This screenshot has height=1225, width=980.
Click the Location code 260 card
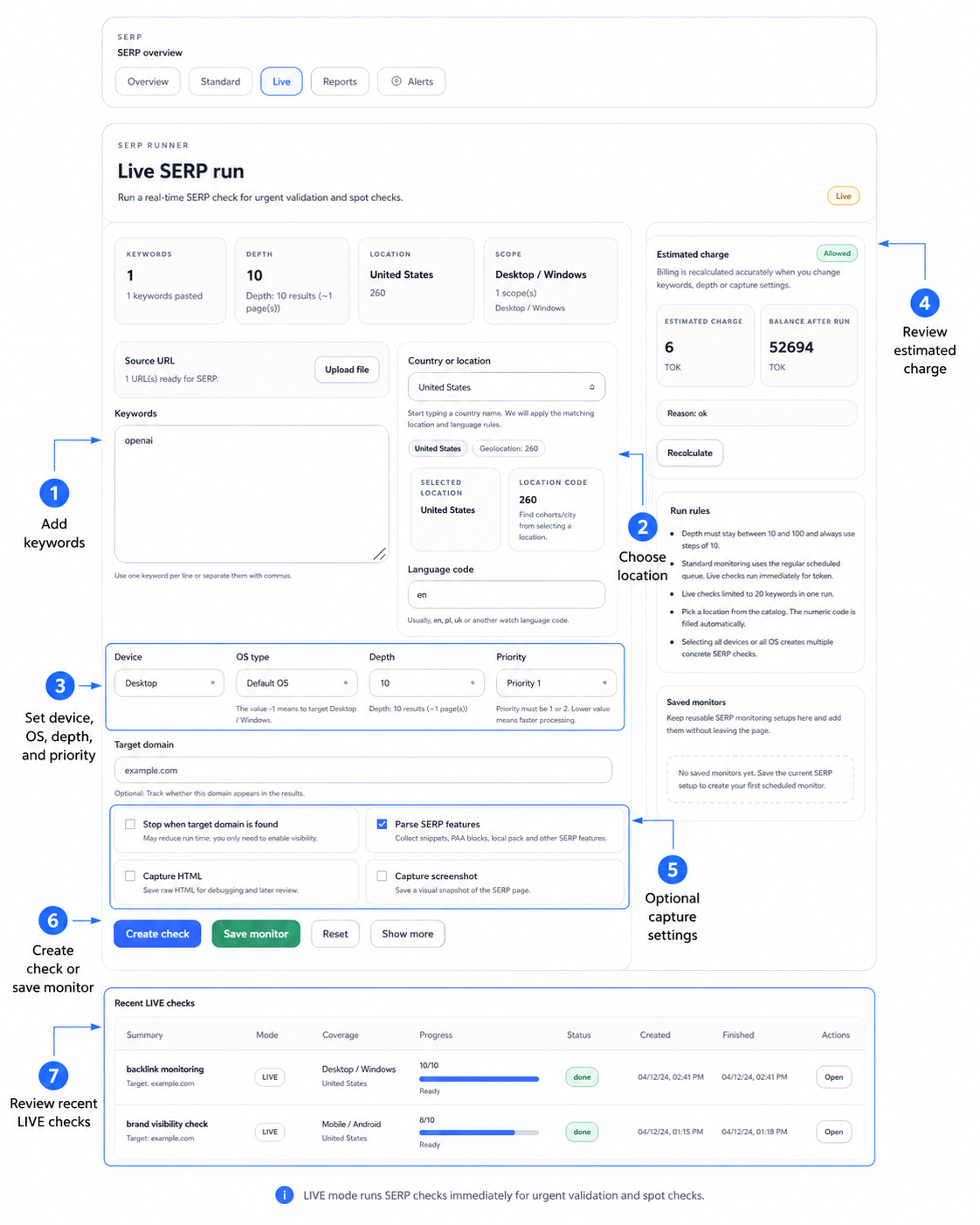click(x=556, y=509)
